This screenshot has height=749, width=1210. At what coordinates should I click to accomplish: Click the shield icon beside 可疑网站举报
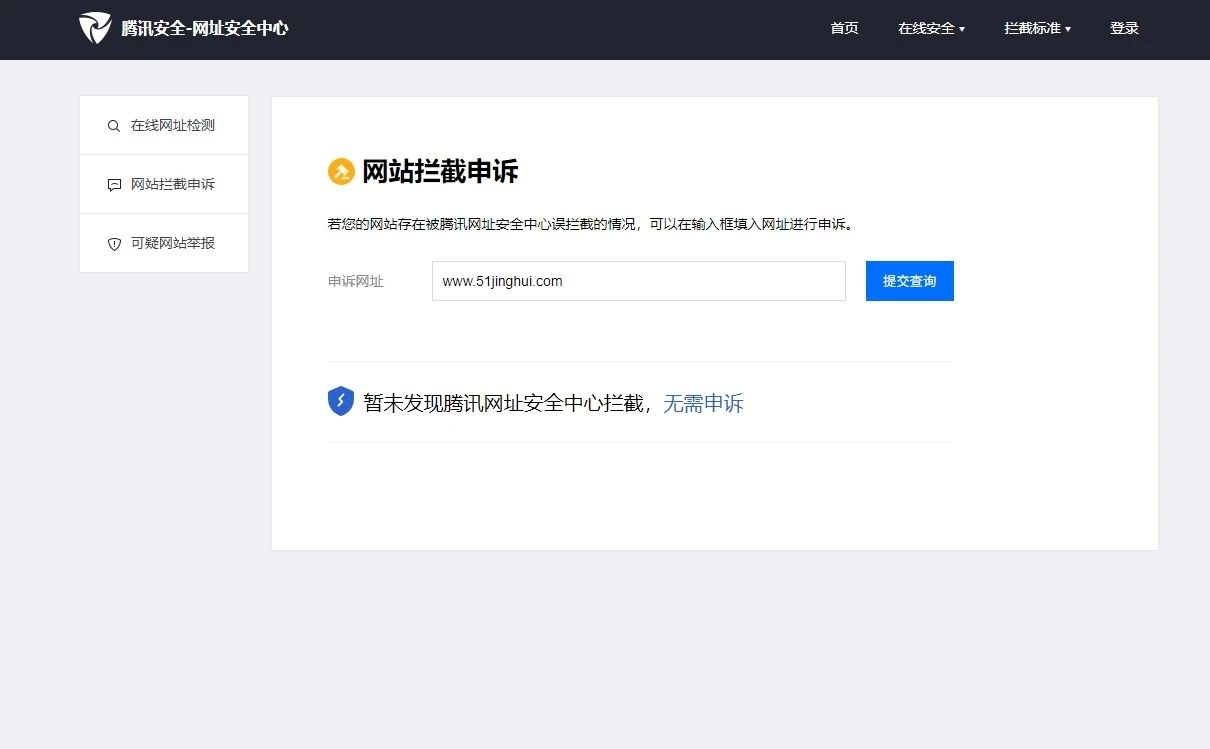[x=114, y=244]
